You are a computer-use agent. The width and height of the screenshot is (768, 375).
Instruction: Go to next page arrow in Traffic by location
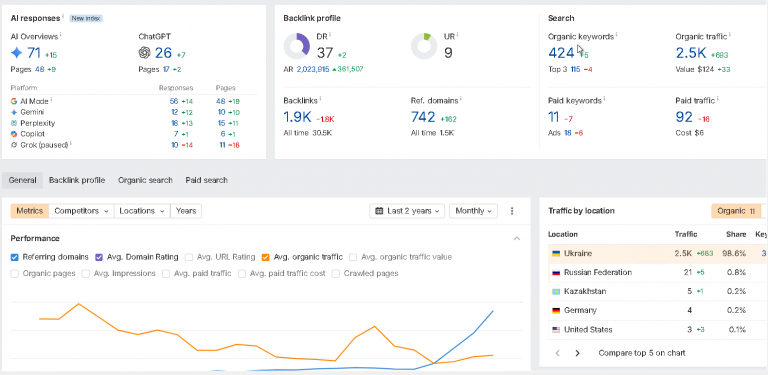577,353
